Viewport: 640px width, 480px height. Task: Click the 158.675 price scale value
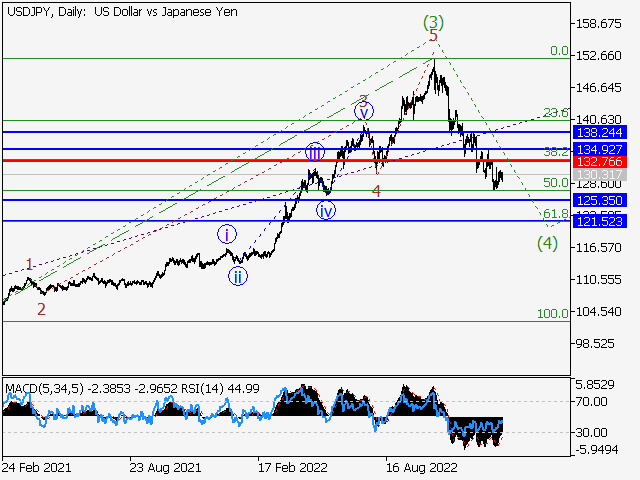(598, 24)
